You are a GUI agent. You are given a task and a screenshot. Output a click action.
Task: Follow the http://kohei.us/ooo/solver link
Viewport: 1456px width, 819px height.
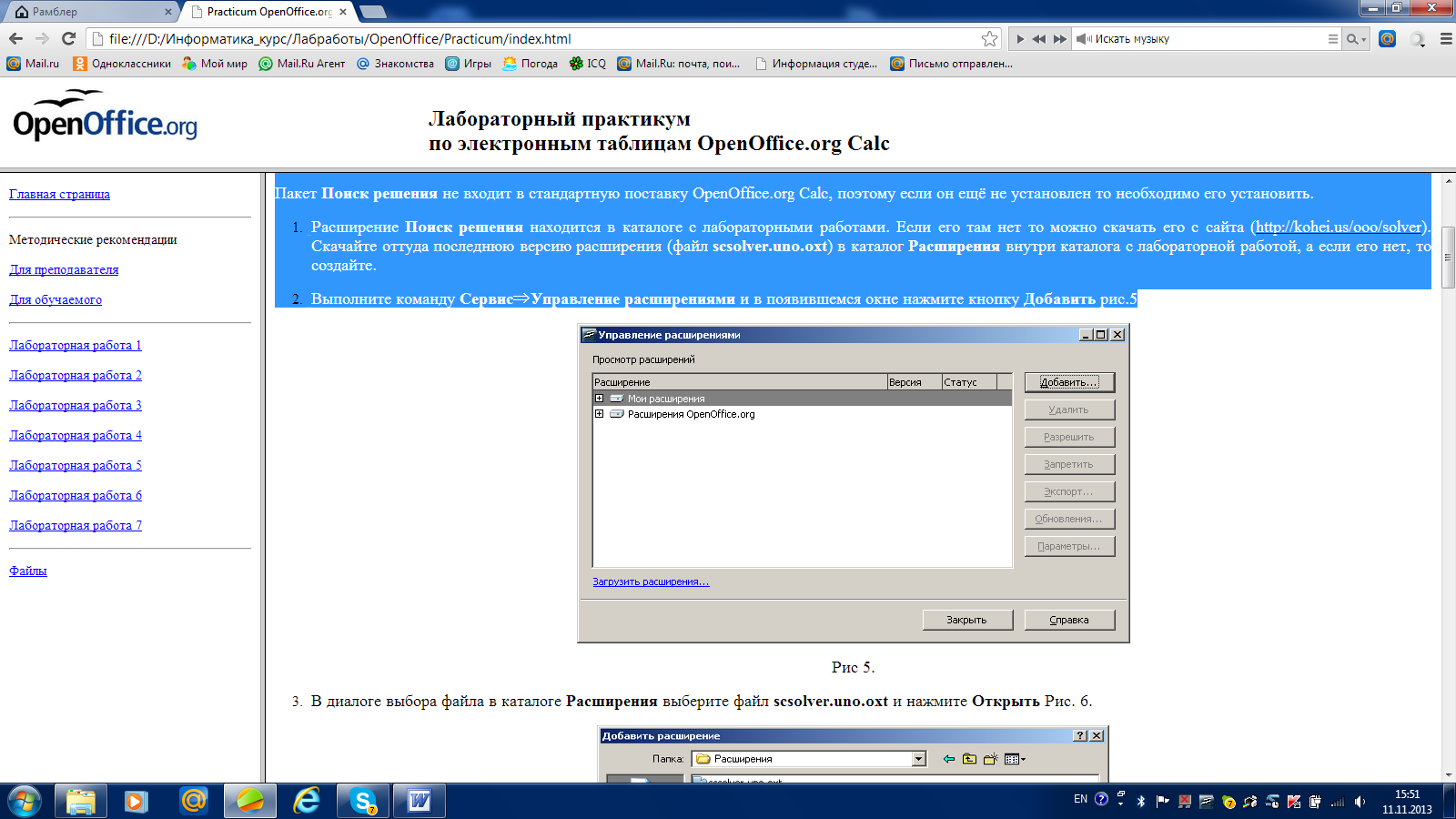click(1338, 227)
